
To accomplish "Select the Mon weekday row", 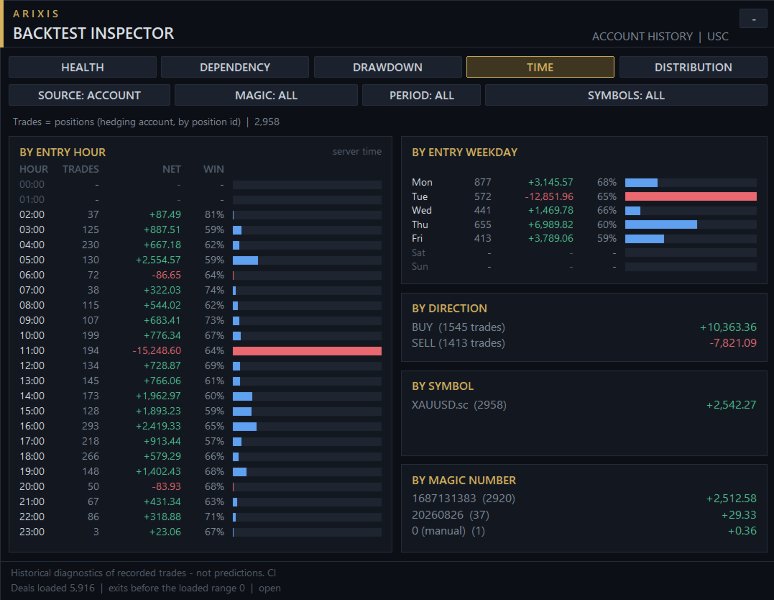I will coord(584,182).
